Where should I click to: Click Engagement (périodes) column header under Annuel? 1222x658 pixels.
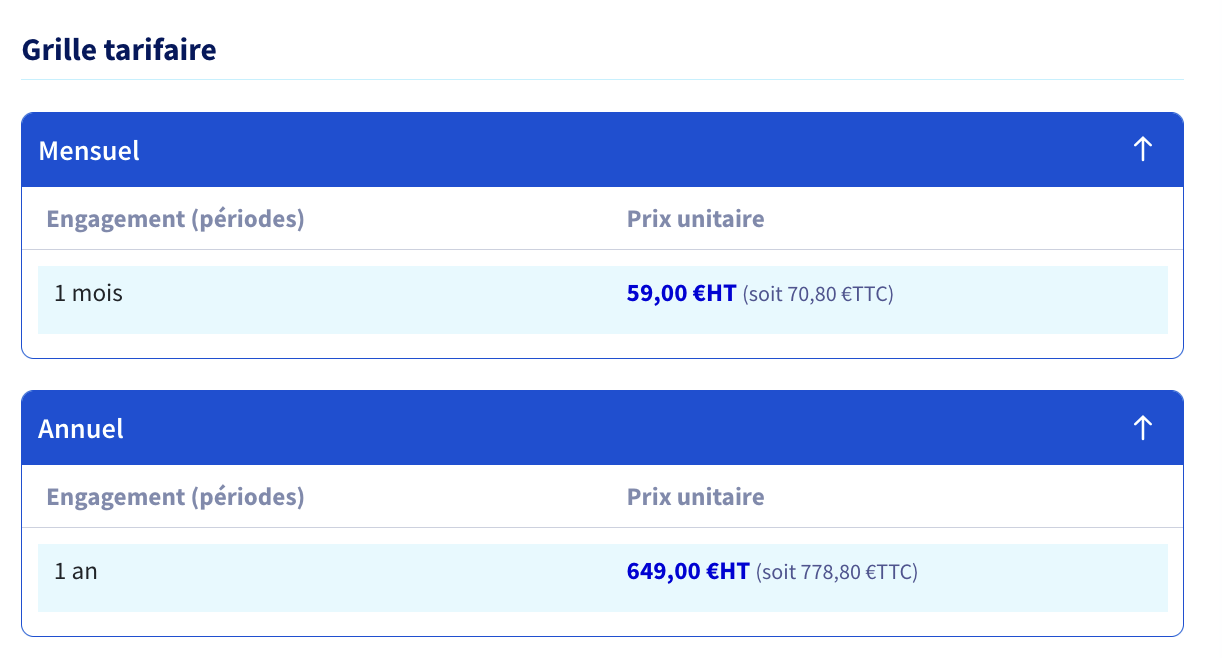(175, 496)
